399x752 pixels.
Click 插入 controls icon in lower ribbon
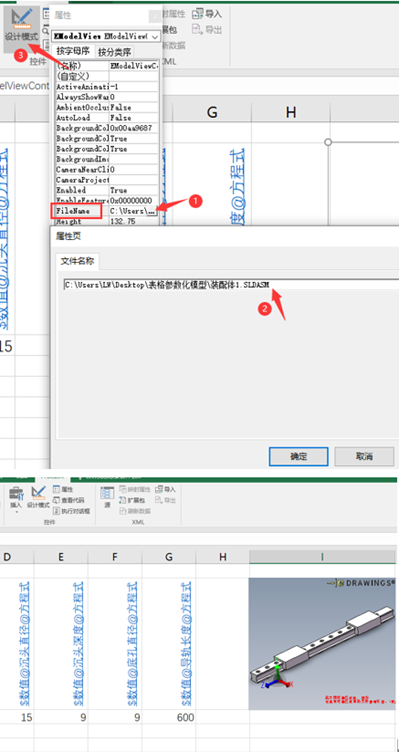[16, 494]
